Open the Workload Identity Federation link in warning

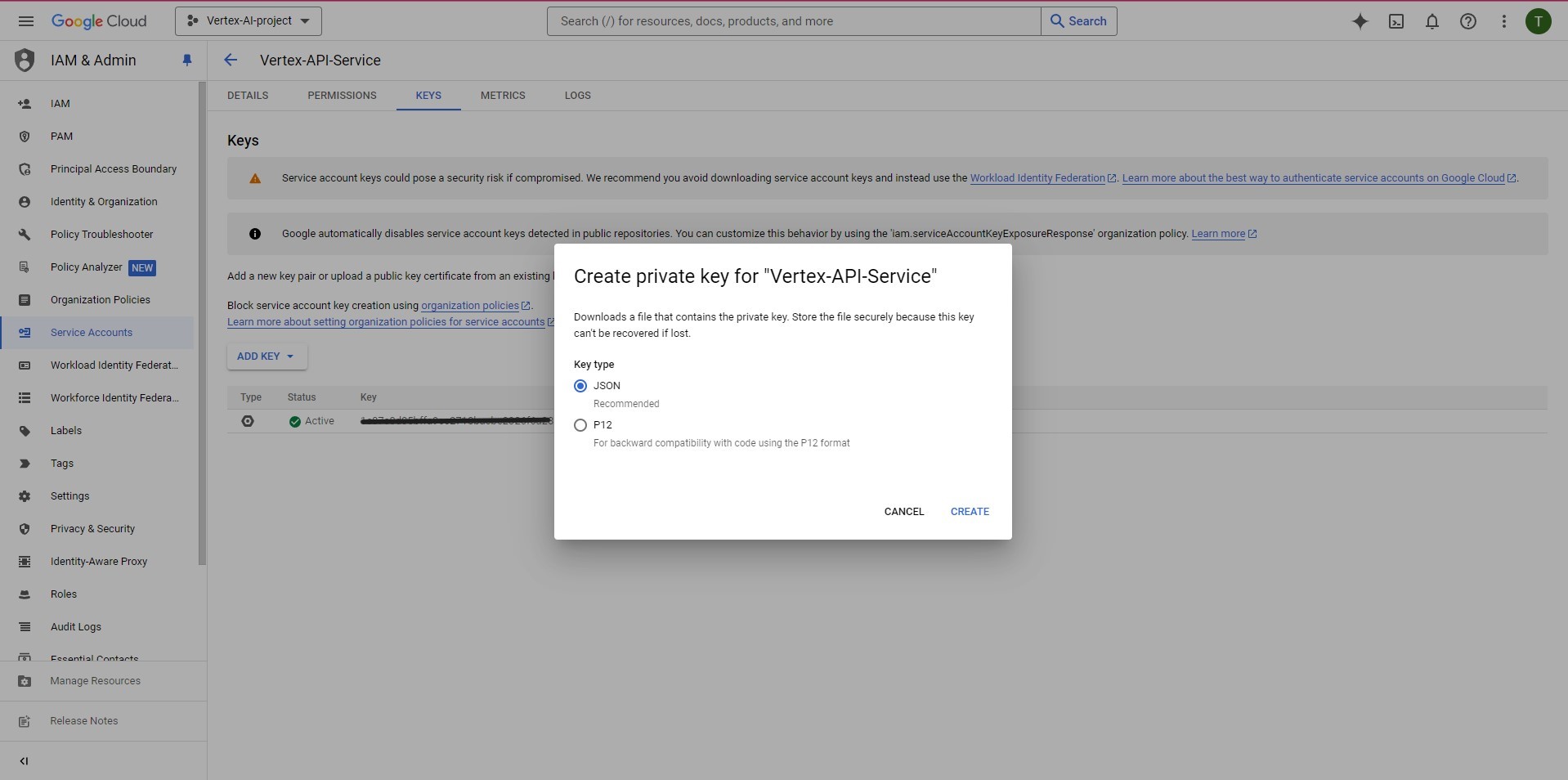[1042, 178]
